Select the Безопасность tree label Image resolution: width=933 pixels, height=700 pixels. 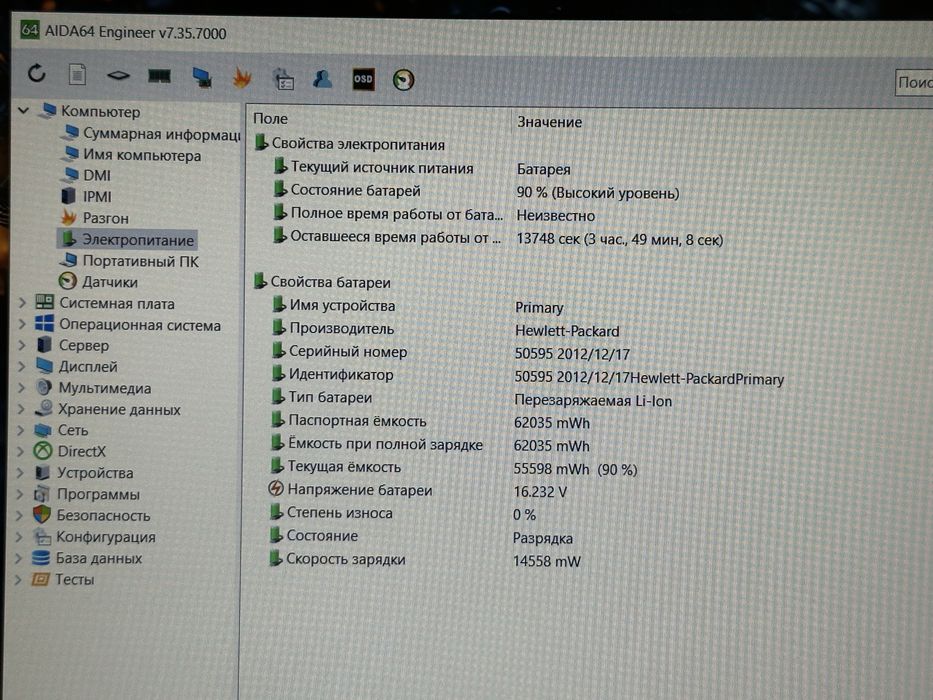pyautogui.click(x=103, y=515)
